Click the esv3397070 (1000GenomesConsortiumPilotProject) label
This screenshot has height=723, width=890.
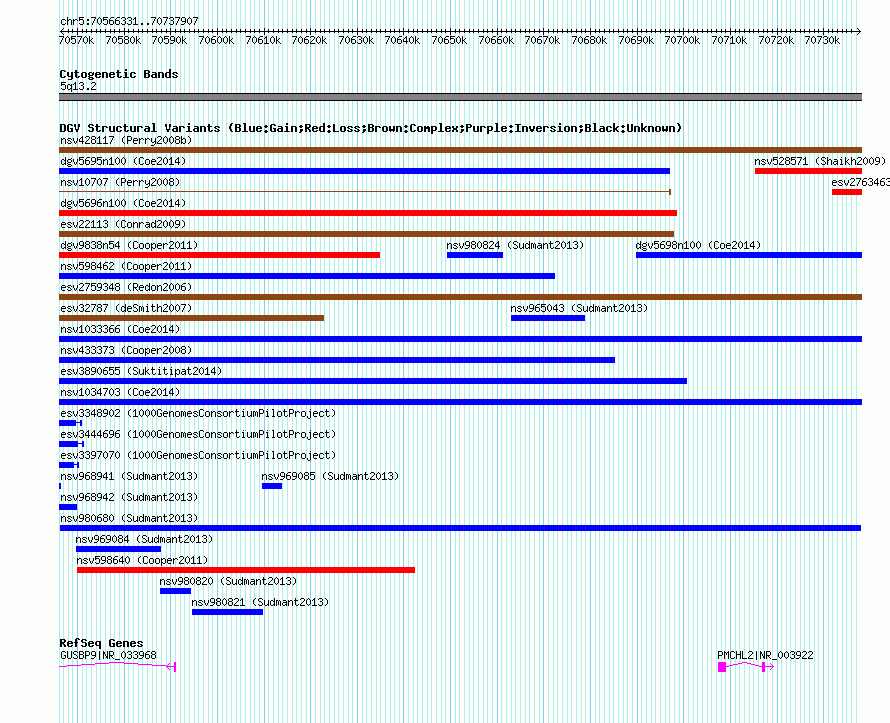click(x=198, y=455)
